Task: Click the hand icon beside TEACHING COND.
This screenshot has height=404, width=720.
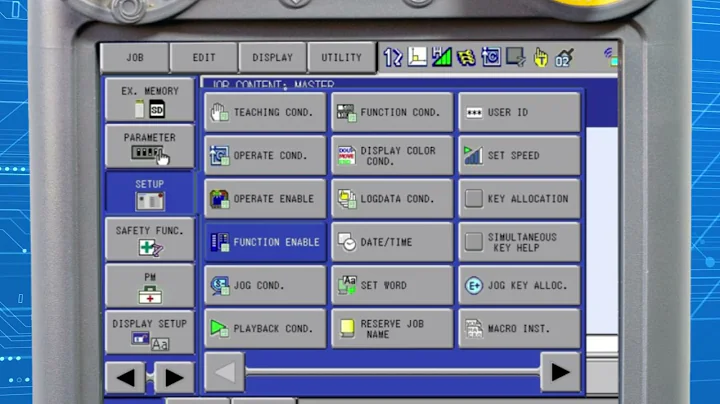Action: tap(219, 112)
